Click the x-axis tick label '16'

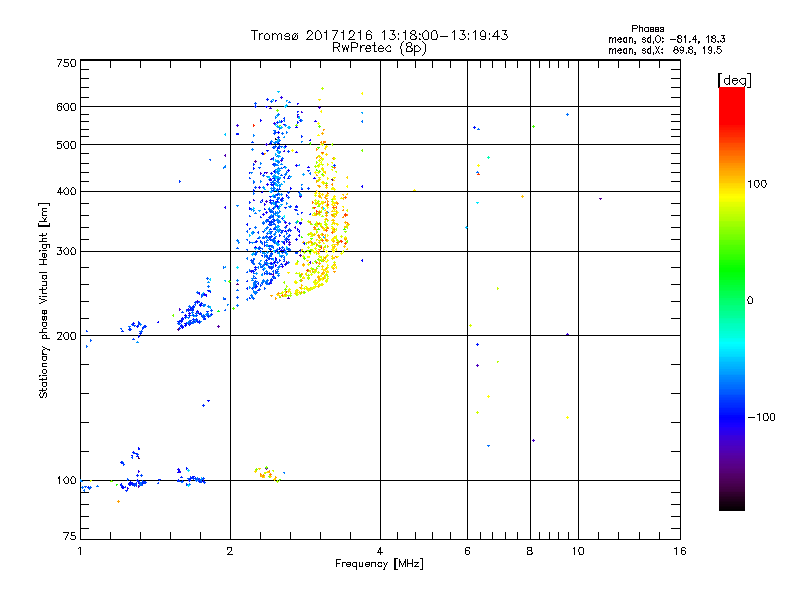click(680, 551)
